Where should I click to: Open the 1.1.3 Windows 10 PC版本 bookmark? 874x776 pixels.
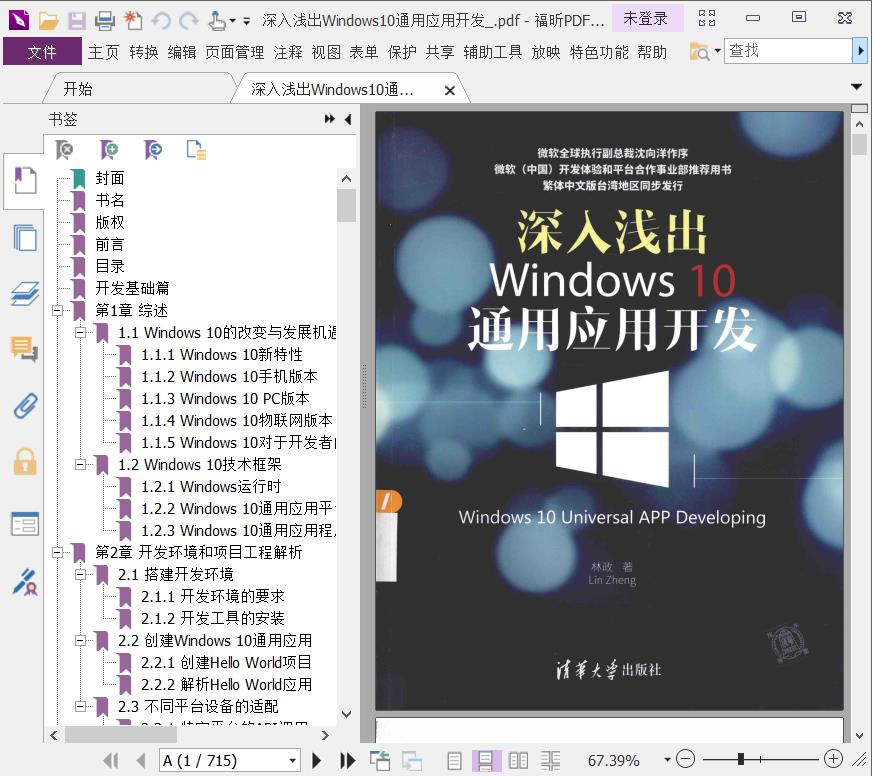[225, 399]
